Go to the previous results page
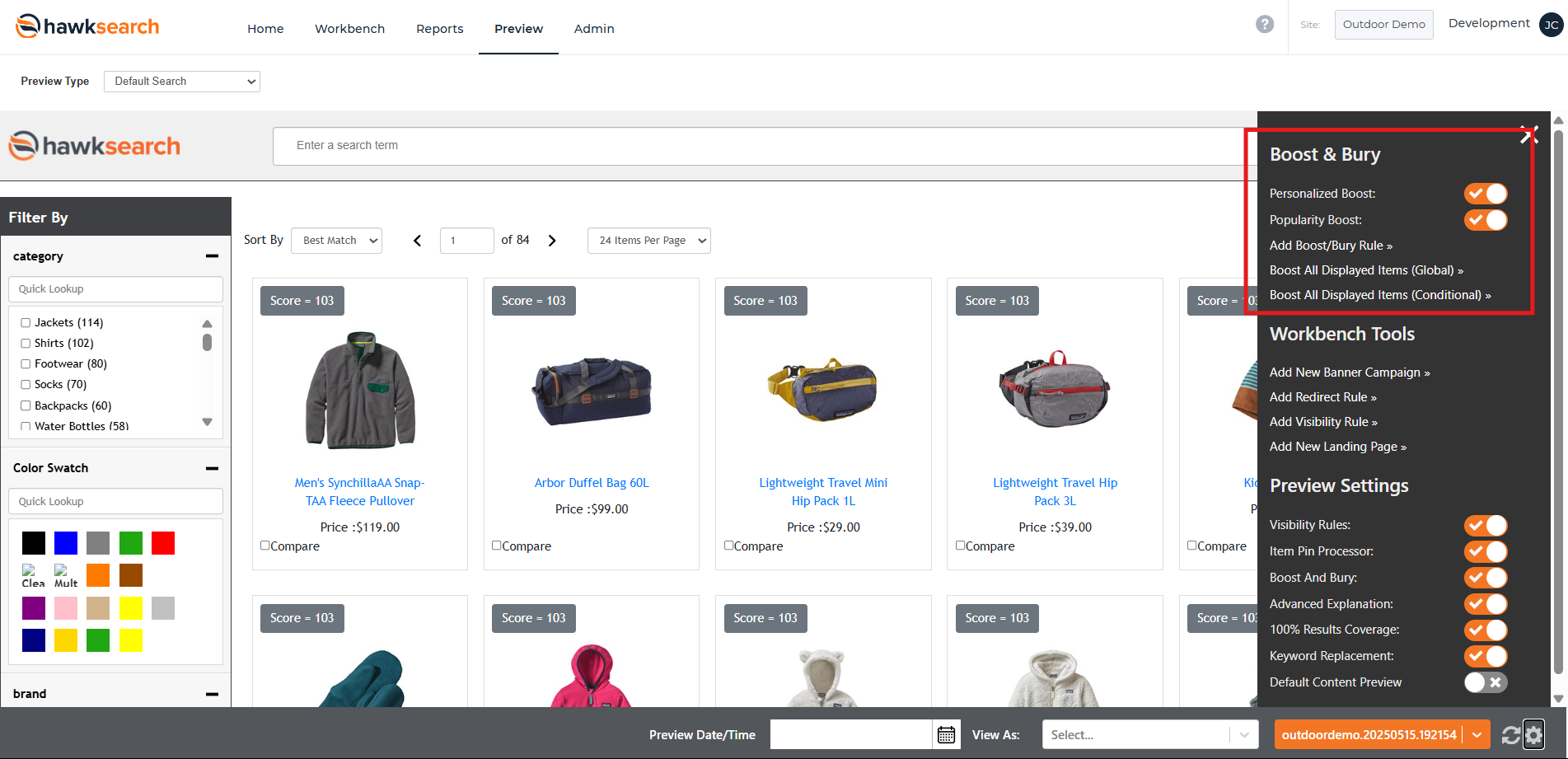Image resolution: width=1568 pixels, height=759 pixels. 418,241
